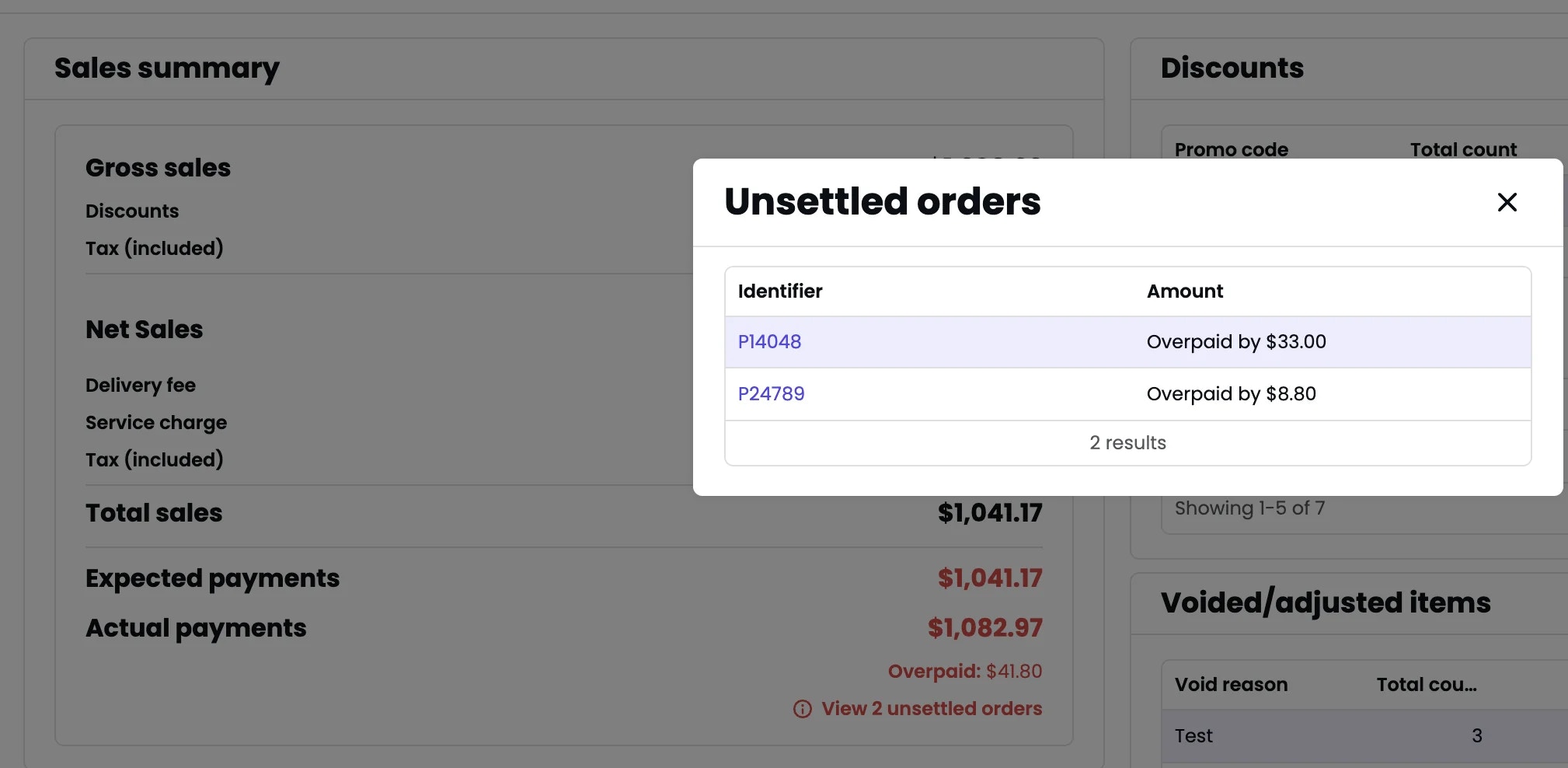Click the Discounts panel heading
The width and height of the screenshot is (1568, 768).
[x=1232, y=68]
